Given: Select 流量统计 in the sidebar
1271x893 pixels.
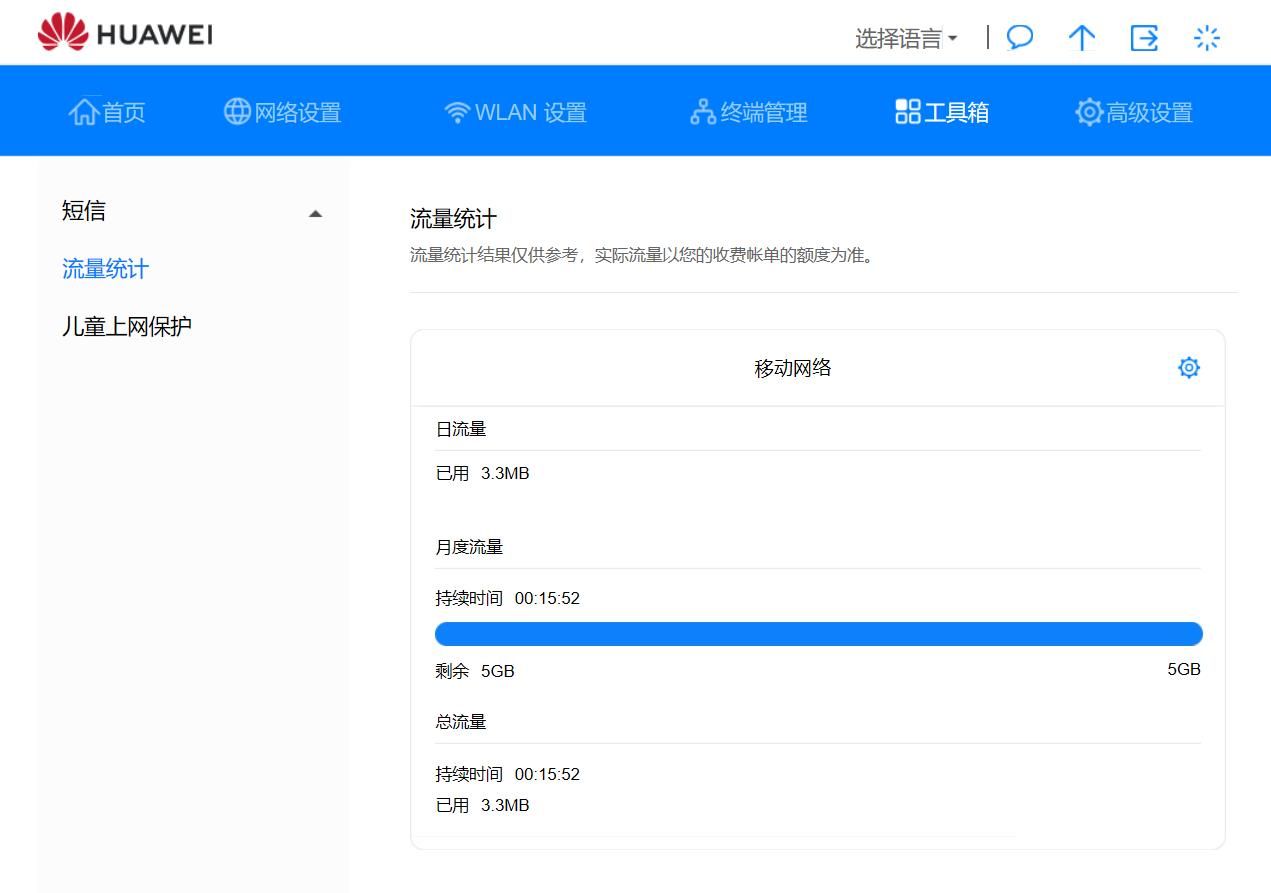Looking at the screenshot, I should coord(105,269).
